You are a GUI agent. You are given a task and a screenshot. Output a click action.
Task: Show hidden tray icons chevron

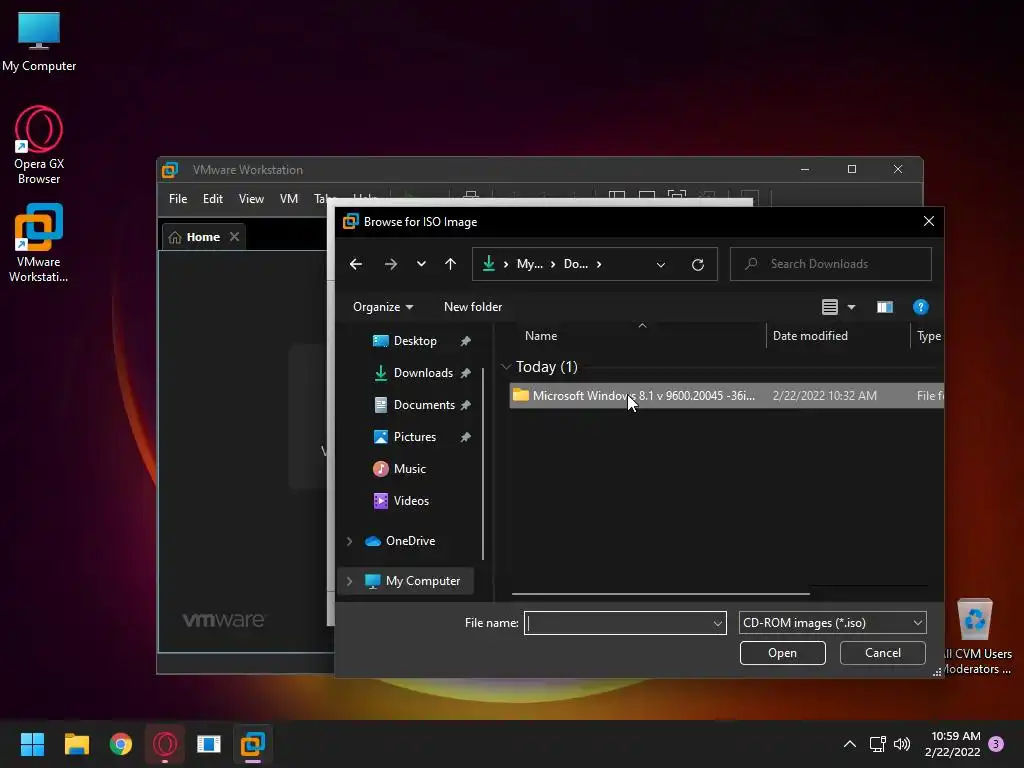[850, 744]
